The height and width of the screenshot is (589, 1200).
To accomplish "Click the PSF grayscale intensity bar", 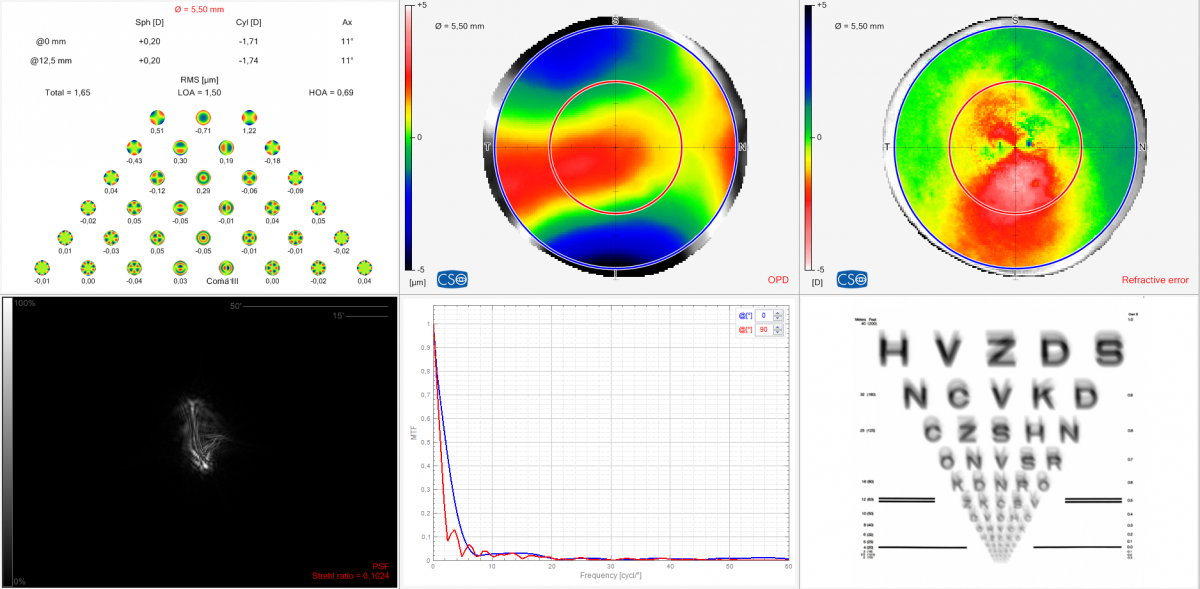I will coord(8,441).
